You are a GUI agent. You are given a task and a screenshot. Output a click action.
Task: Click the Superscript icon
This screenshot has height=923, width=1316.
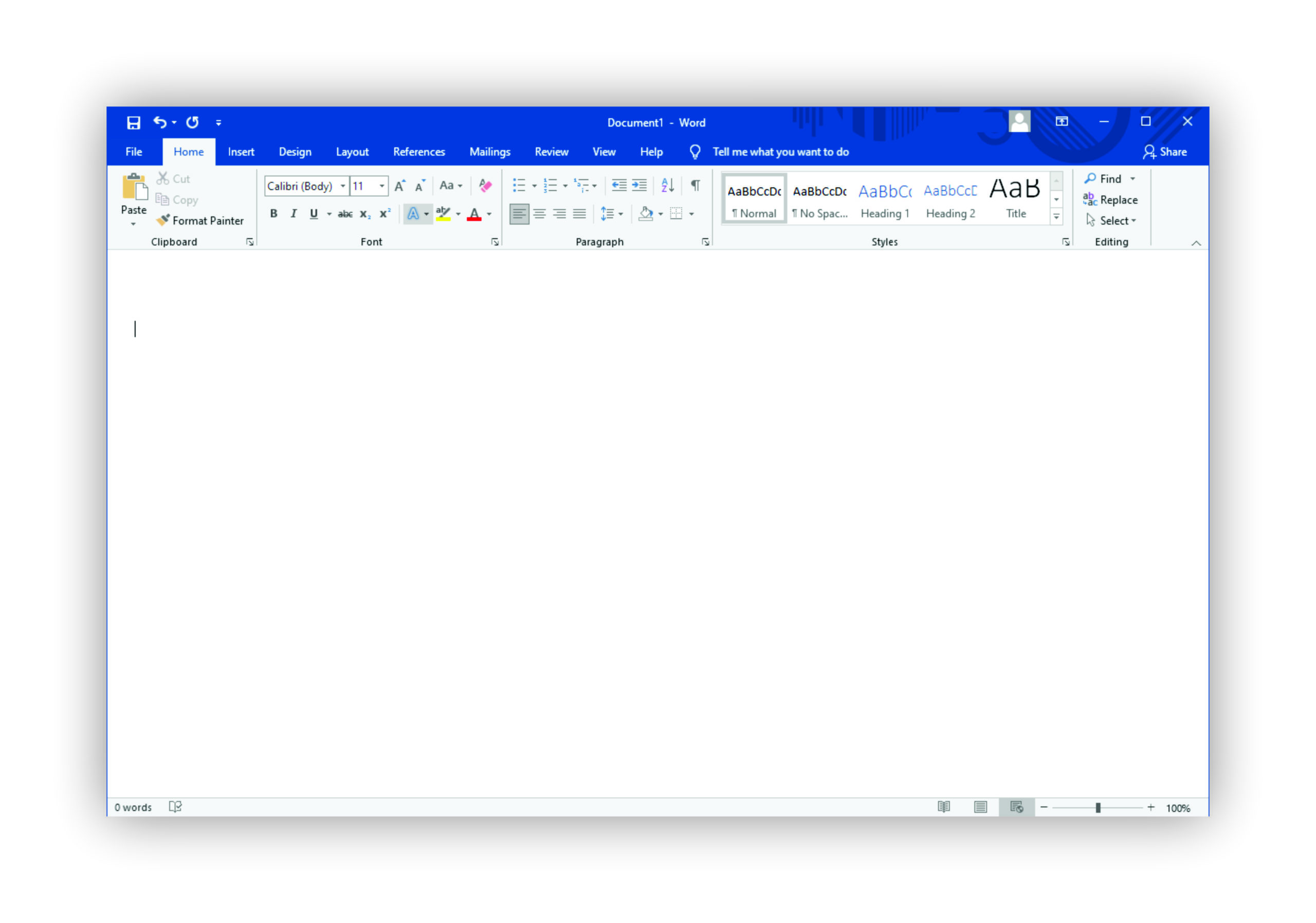(385, 214)
